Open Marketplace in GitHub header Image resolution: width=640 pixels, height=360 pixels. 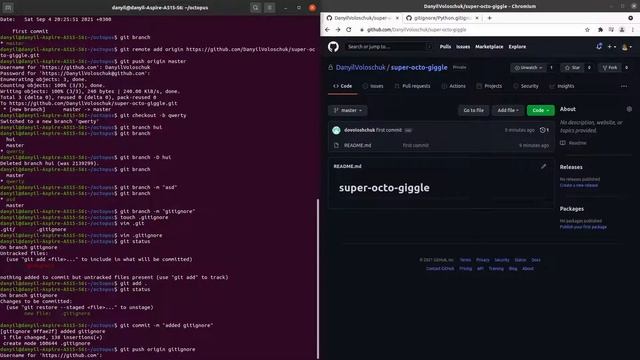489,47
